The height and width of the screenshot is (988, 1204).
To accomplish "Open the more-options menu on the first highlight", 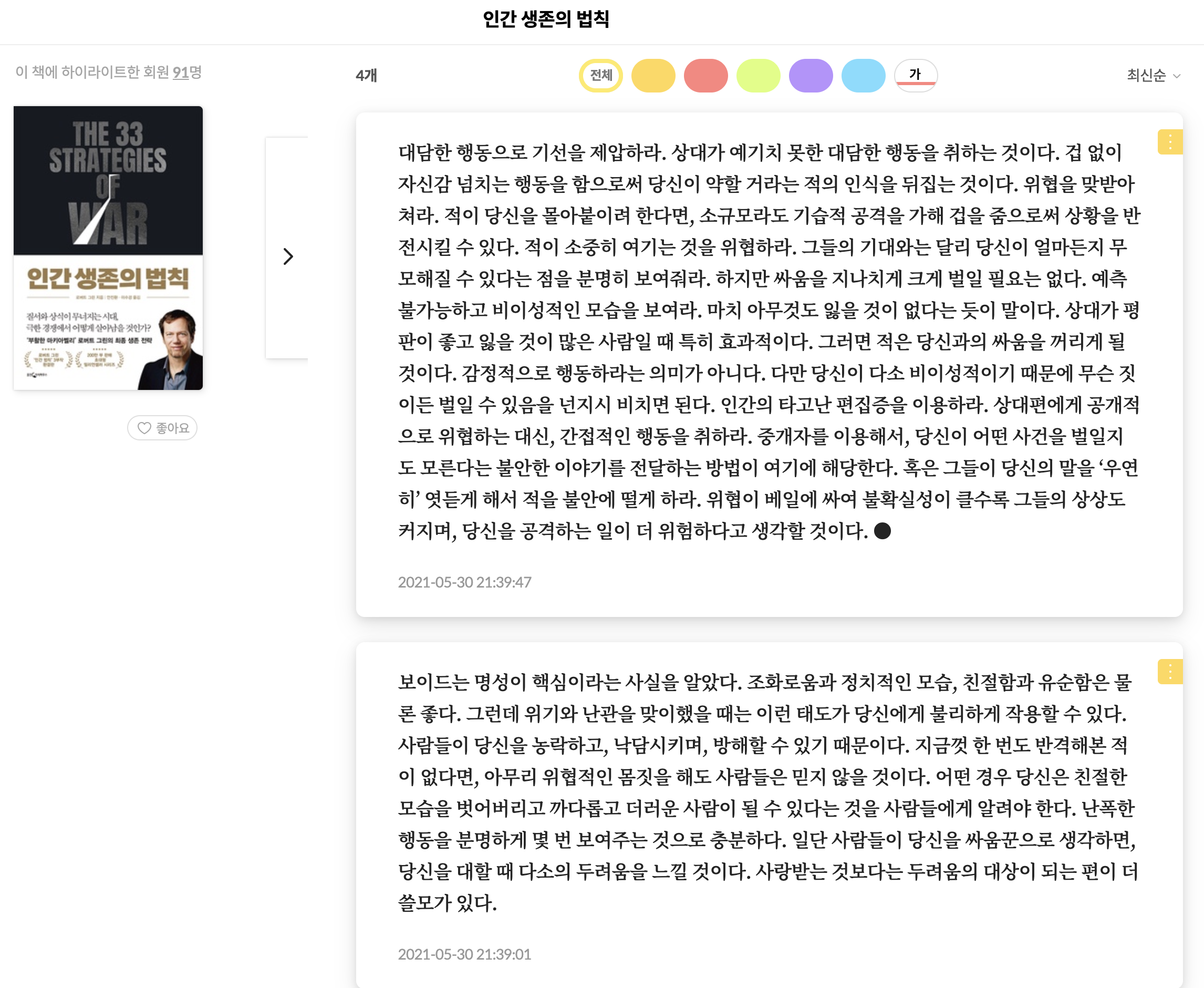I will (1169, 142).
